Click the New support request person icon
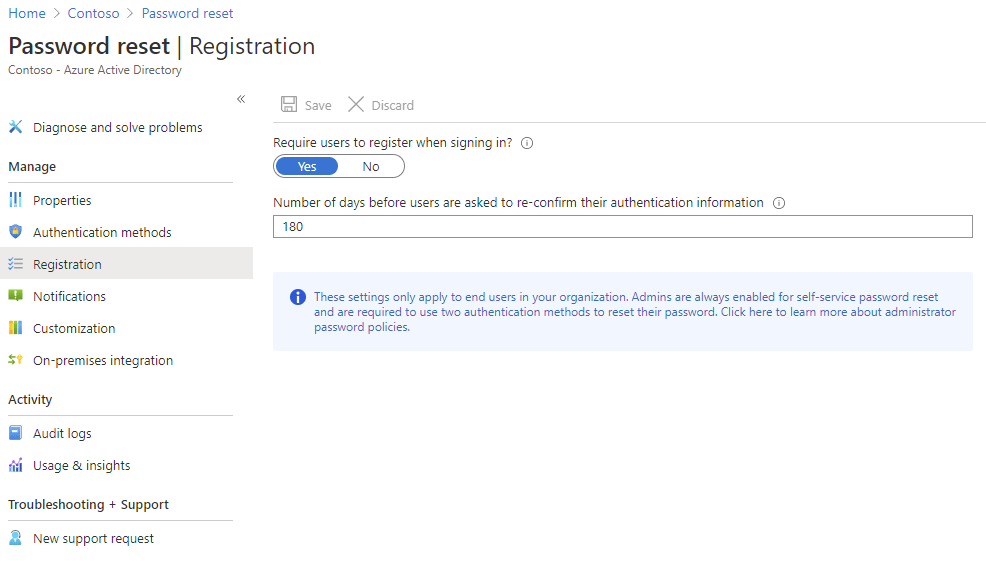The height and width of the screenshot is (561, 986). click(x=15, y=538)
